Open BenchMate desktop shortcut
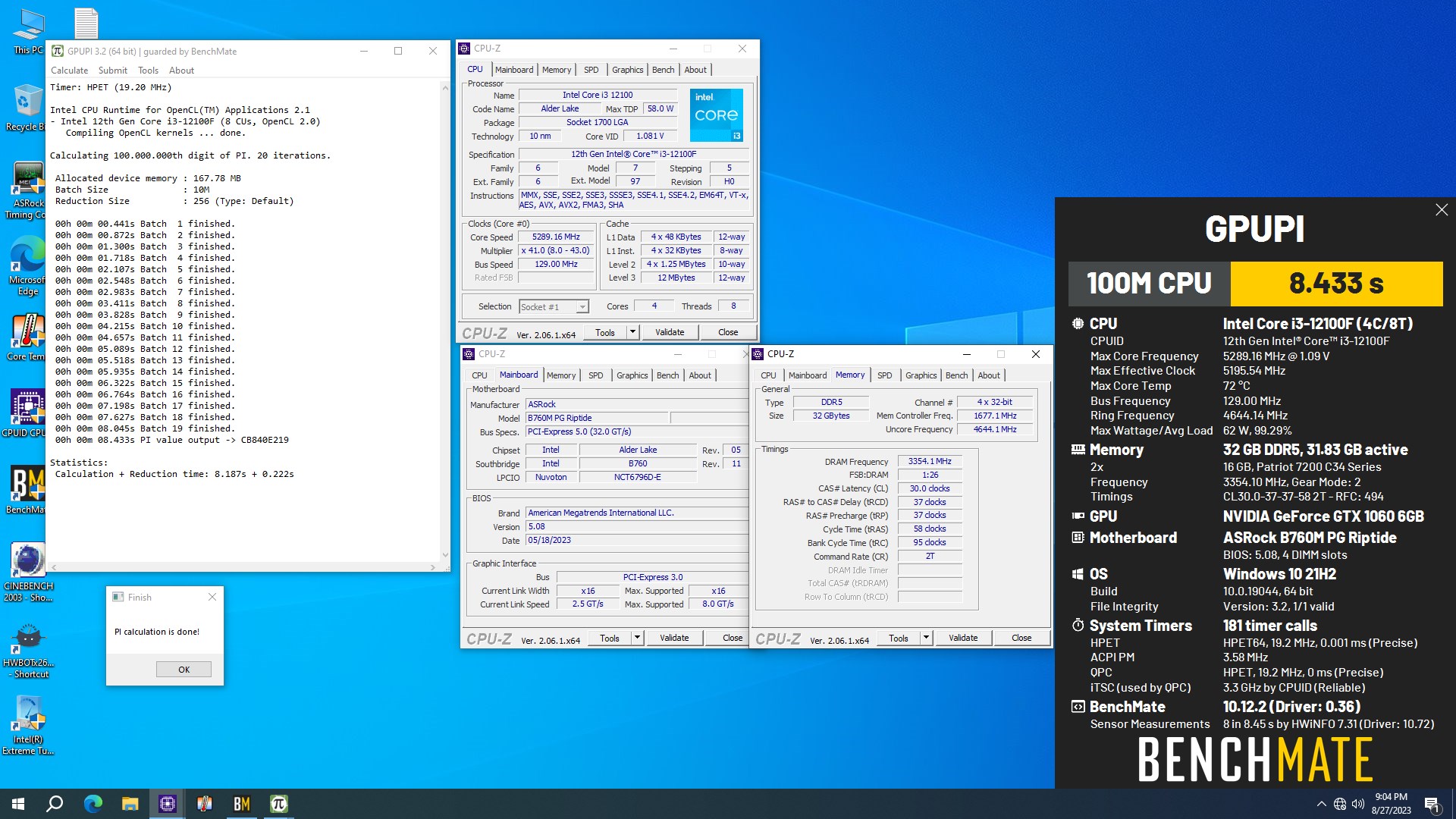1456x819 pixels. coord(27,489)
